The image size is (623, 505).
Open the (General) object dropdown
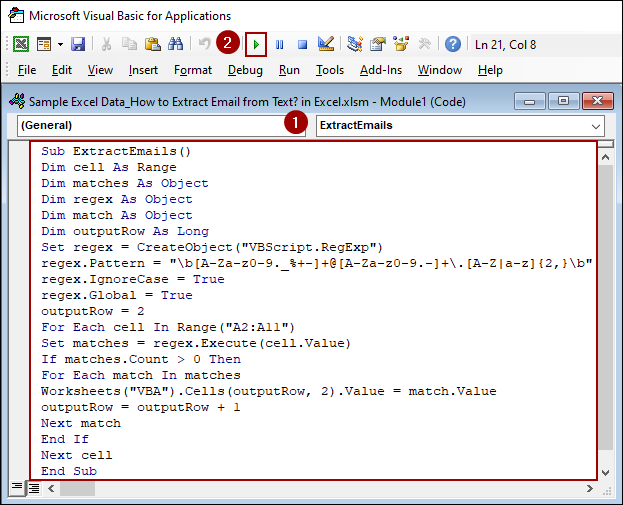pyautogui.click(x=161, y=126)
